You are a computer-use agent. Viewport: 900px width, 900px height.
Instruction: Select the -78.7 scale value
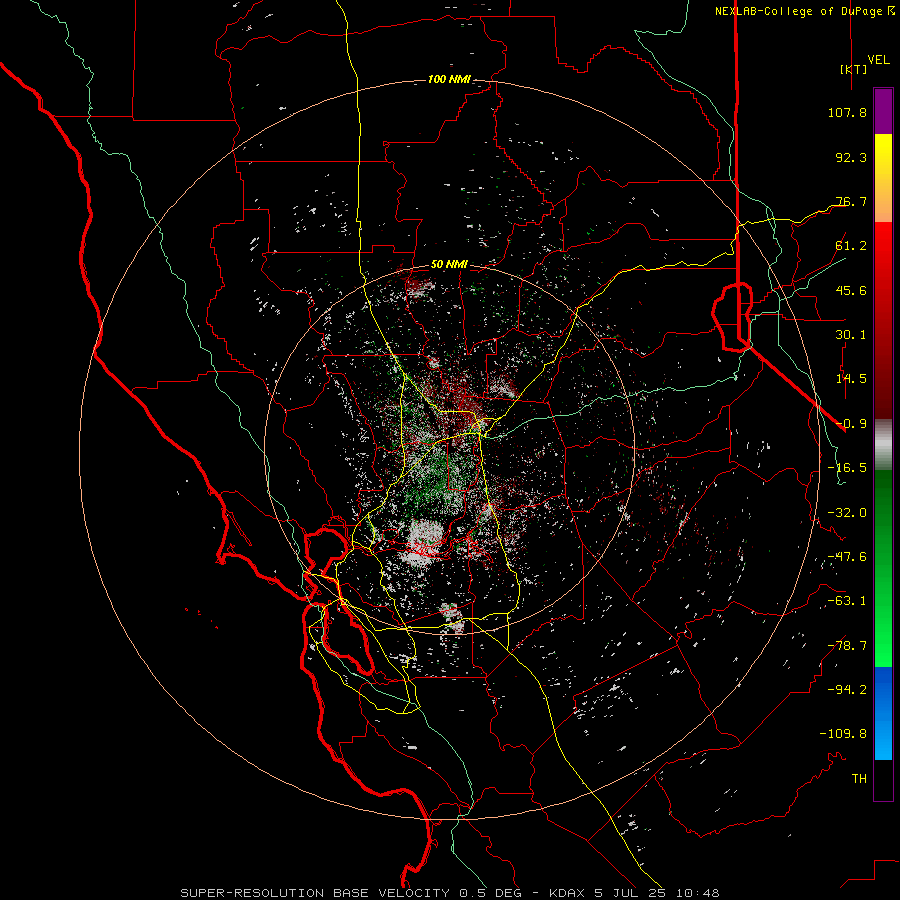click(847, 646)
